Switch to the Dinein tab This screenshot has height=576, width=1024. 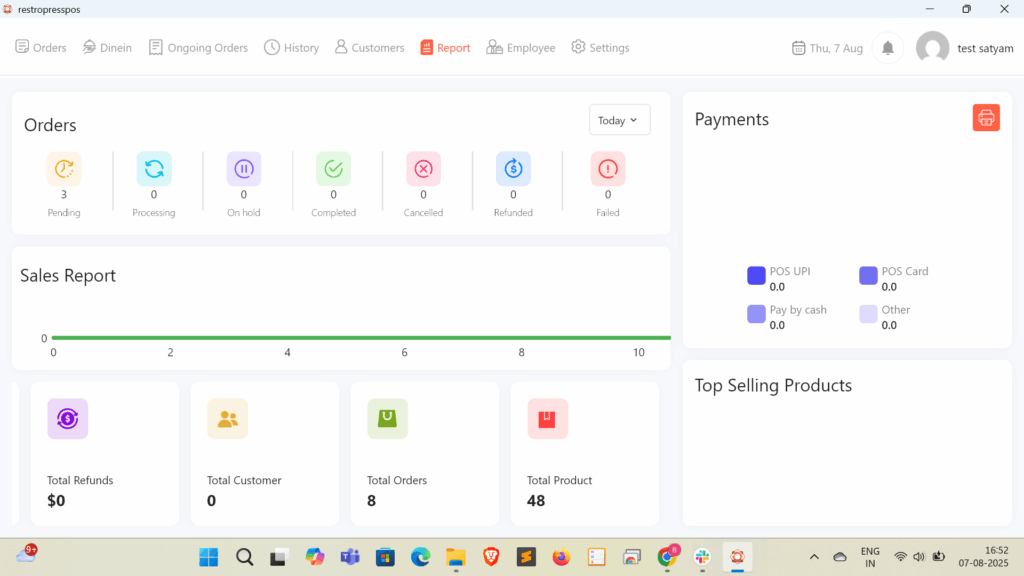pyautogui.click(x=107, y=48)
